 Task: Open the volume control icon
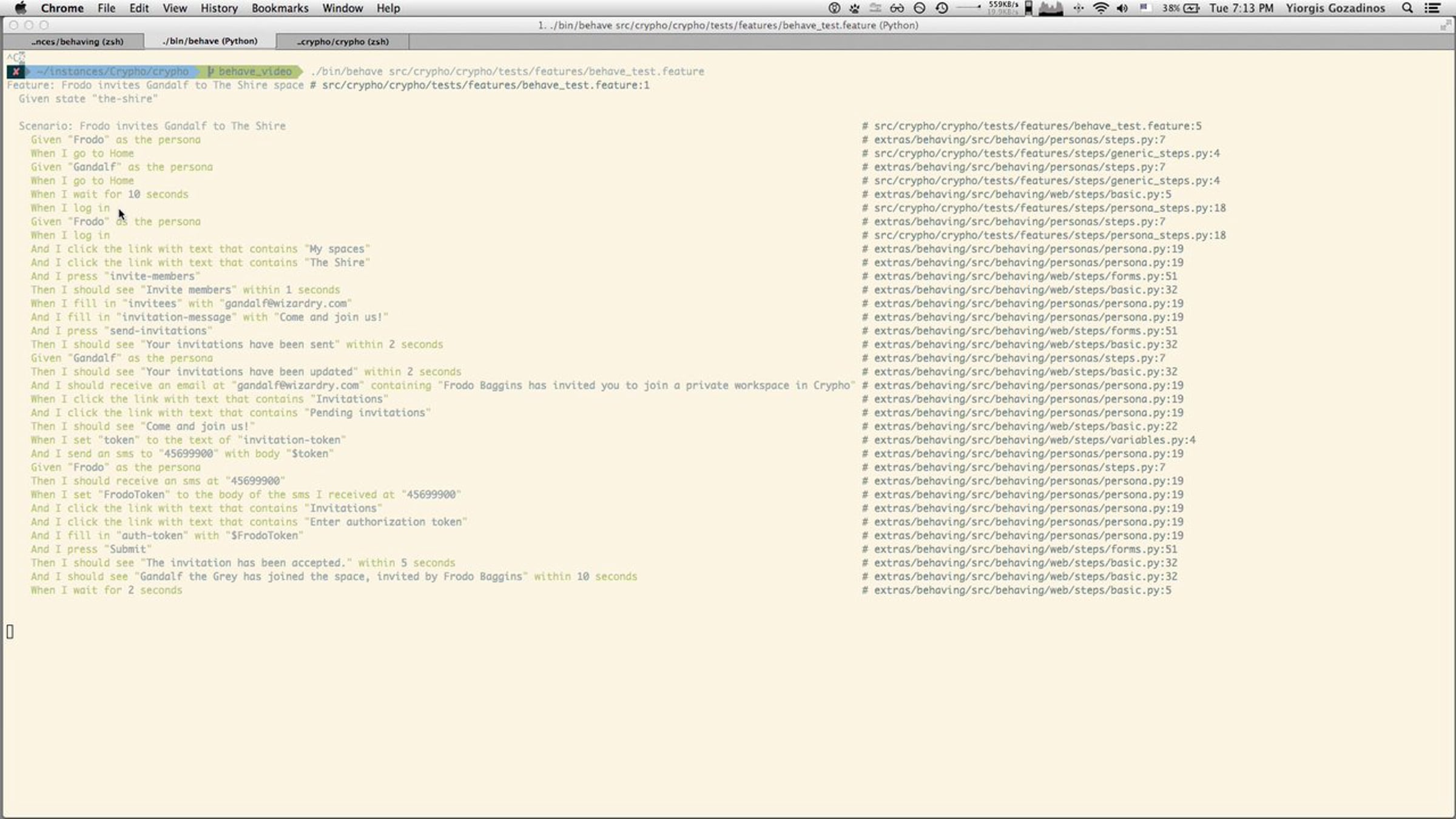tap(1122, 8)
